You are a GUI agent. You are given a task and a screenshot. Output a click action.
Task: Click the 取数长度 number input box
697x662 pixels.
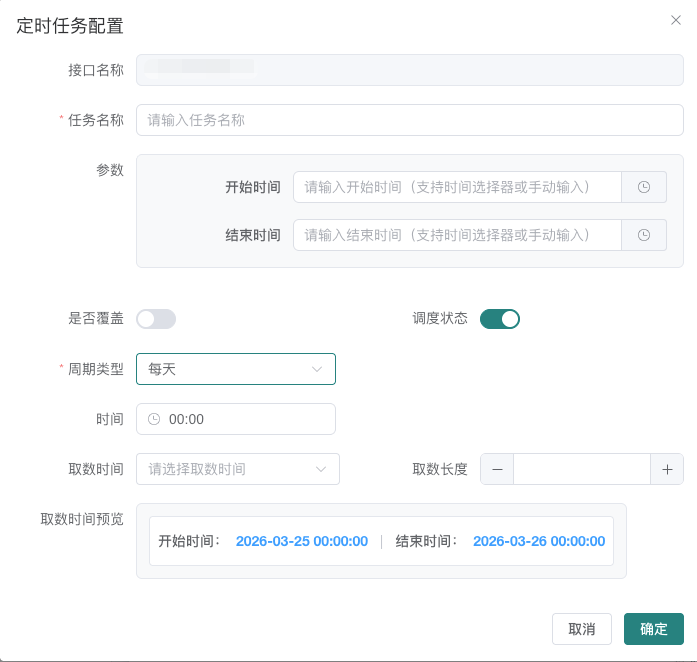pos(581,469)
